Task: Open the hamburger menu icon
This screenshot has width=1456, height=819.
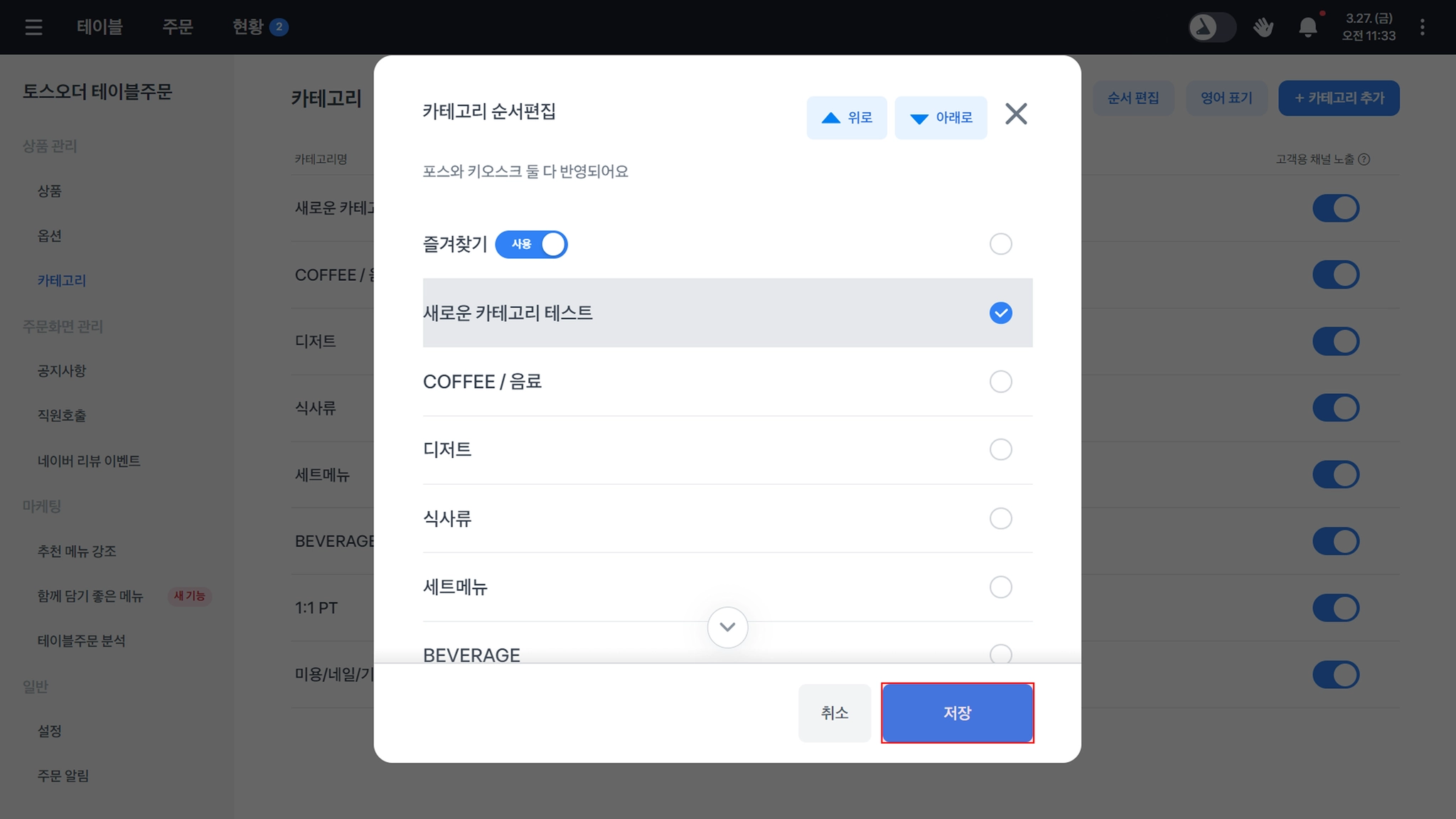Action: point(33,27)
